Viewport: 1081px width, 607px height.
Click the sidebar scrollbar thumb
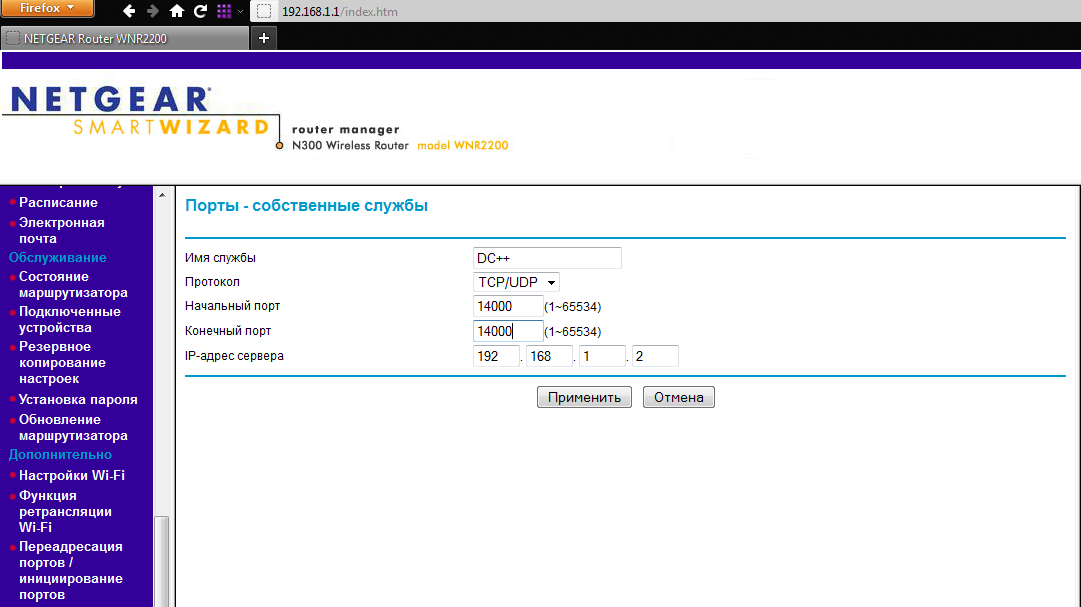162,561
